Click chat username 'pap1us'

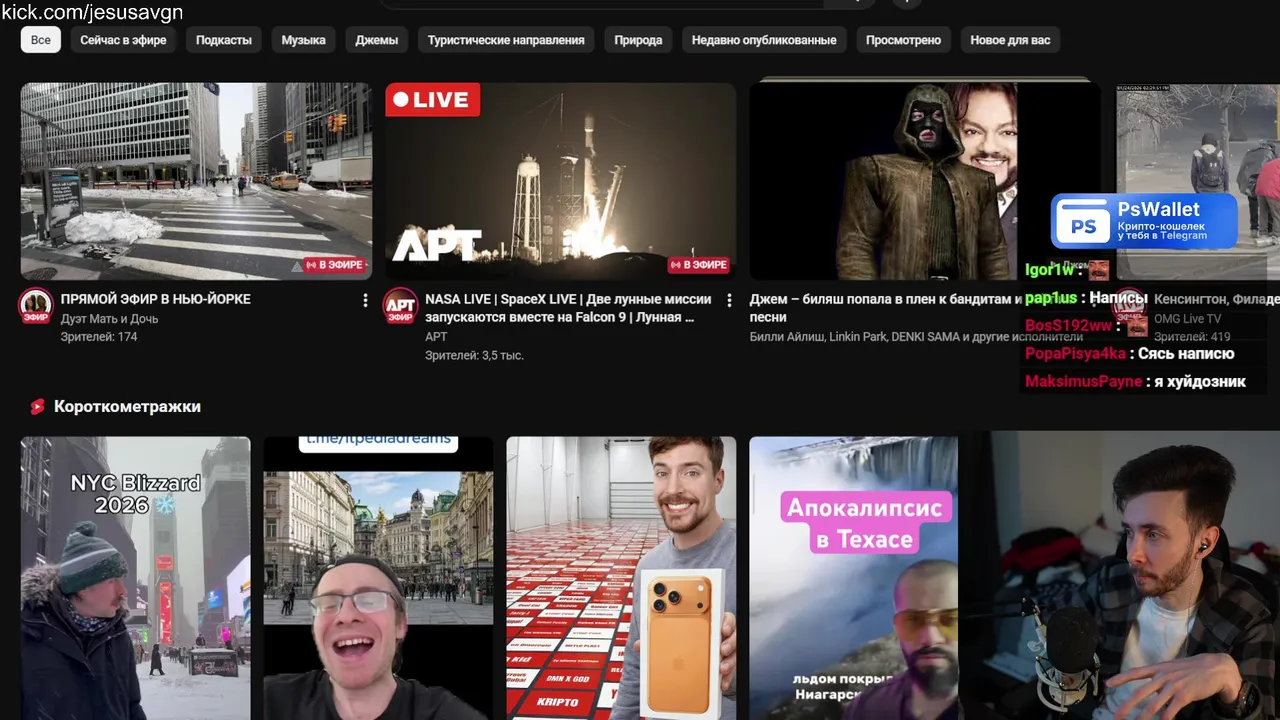(x=1051, y=298)
